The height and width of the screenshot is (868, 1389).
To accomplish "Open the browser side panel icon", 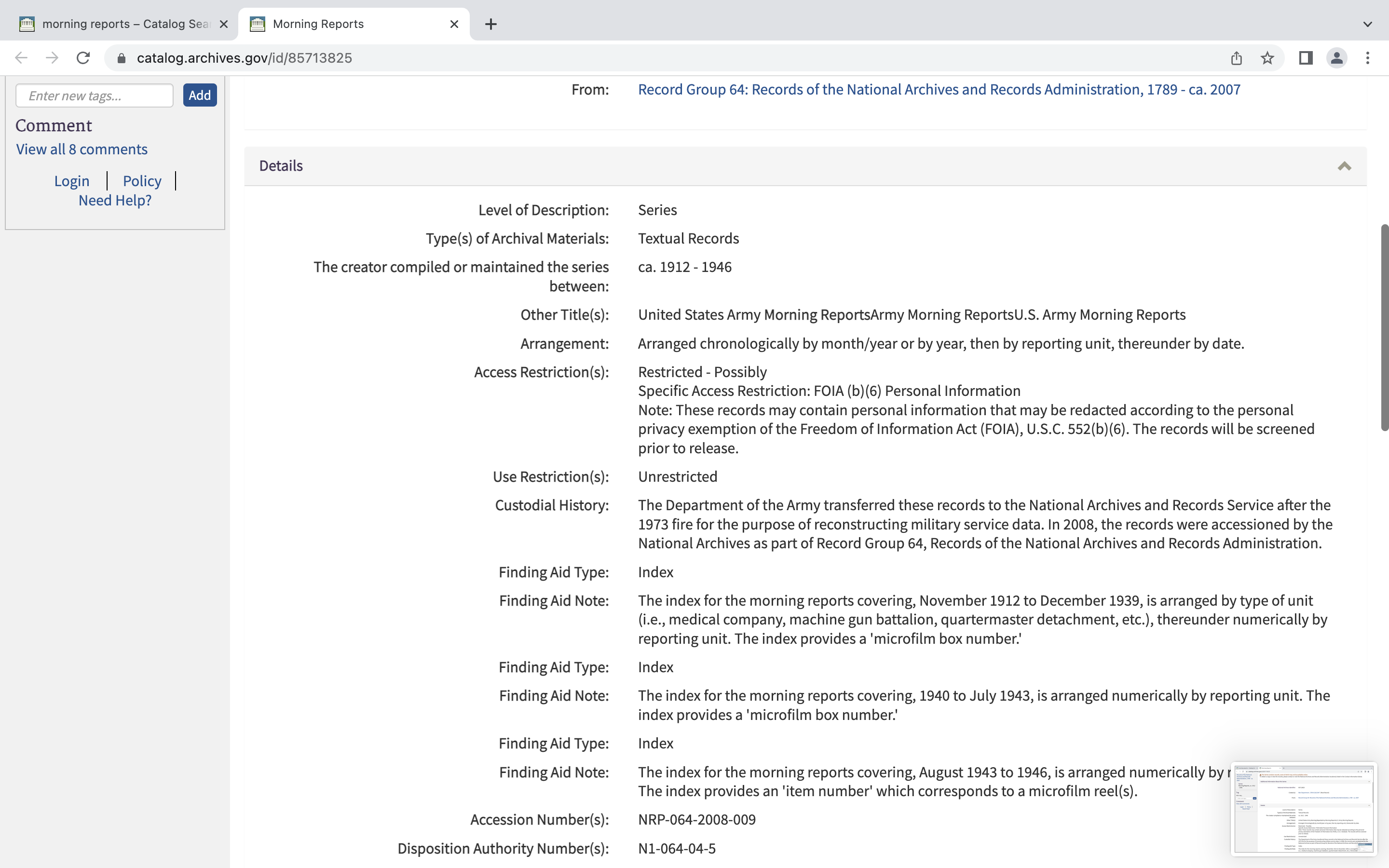I will pyautogui.click(x=1305, y=58).
